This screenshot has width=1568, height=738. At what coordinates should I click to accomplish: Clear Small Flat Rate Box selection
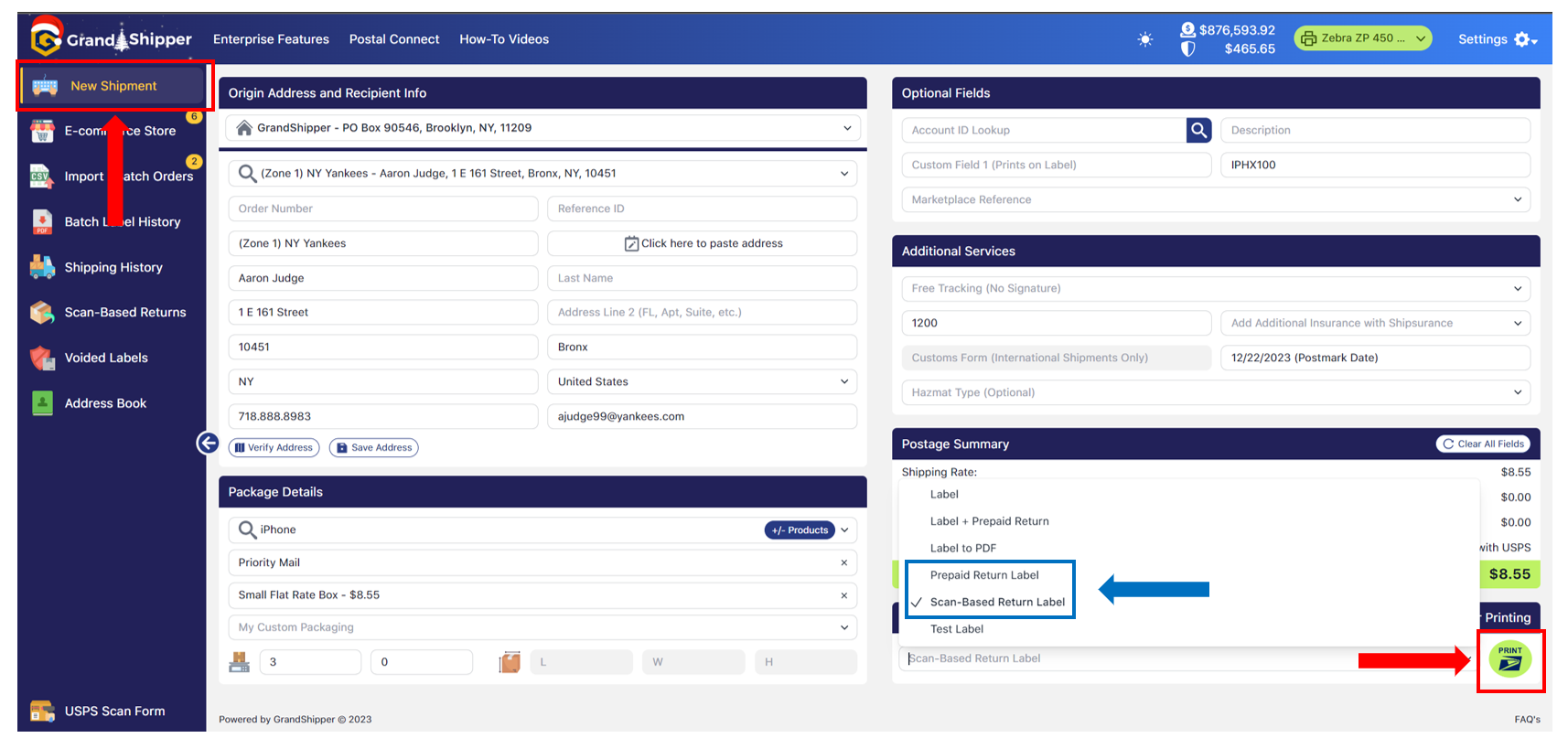point(843,595)
